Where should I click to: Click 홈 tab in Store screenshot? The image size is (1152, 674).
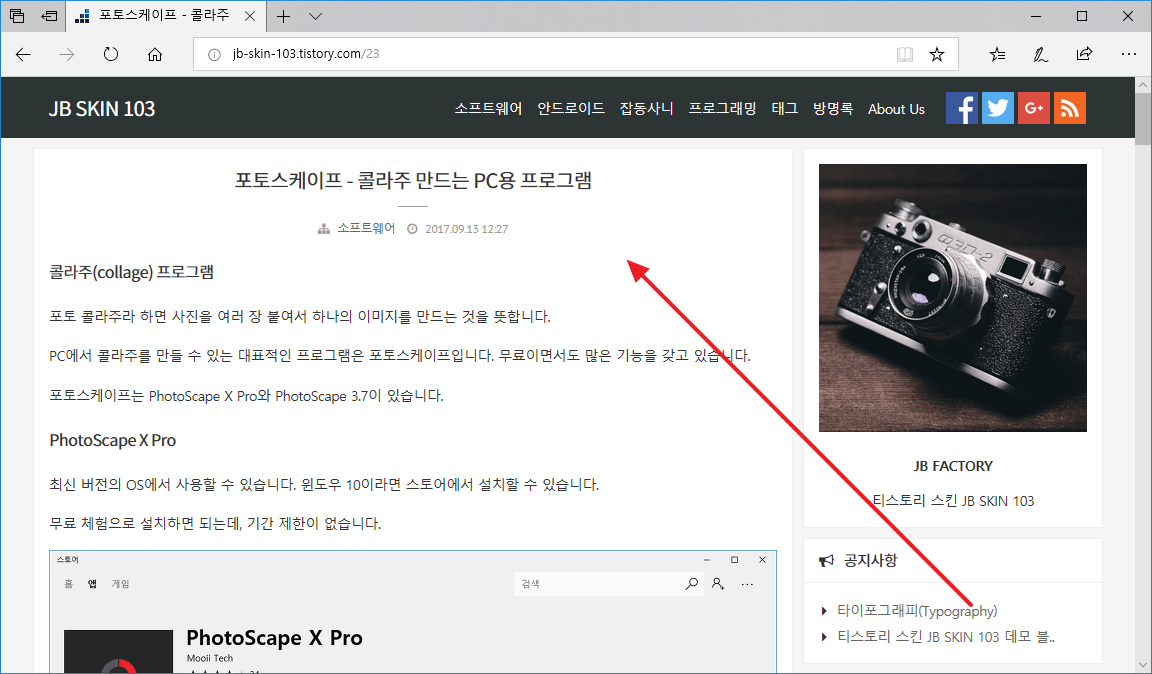[68, 584]
